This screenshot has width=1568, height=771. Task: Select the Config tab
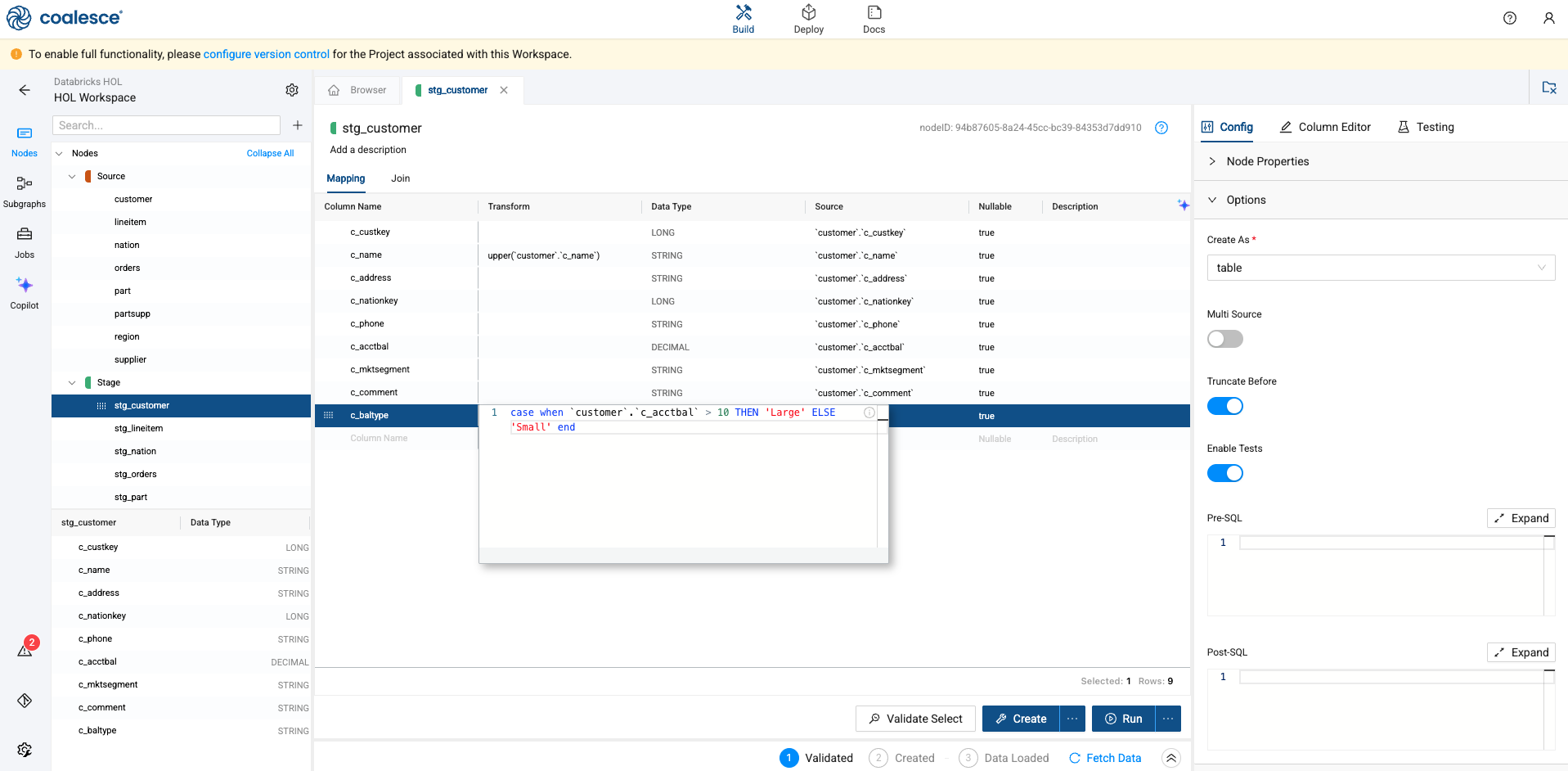click(1227, 127)
